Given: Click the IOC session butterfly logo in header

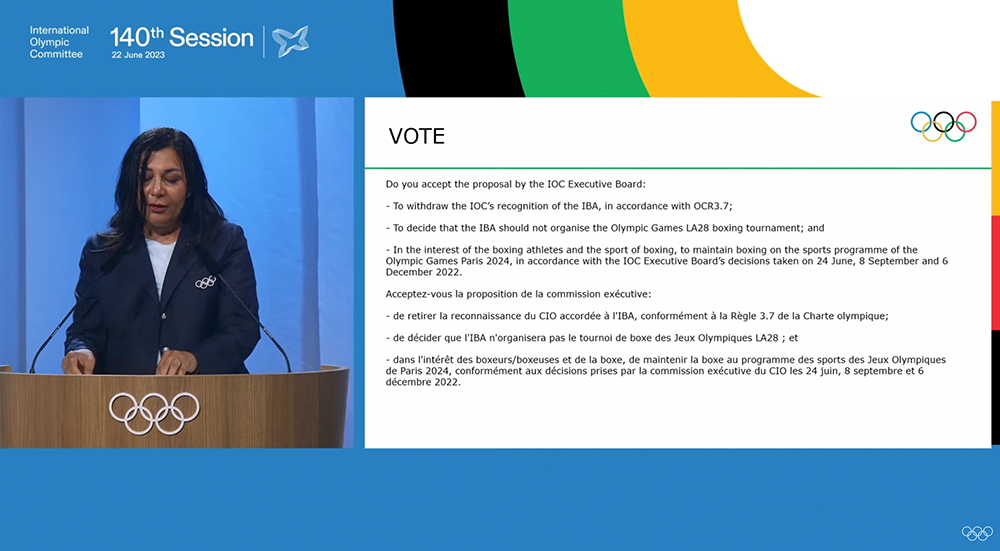Looking at the screenshot, I should tap(290, 41).
